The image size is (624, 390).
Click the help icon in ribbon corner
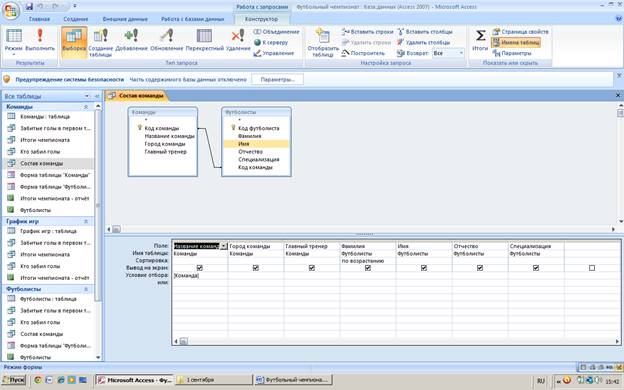coord(619,19)
